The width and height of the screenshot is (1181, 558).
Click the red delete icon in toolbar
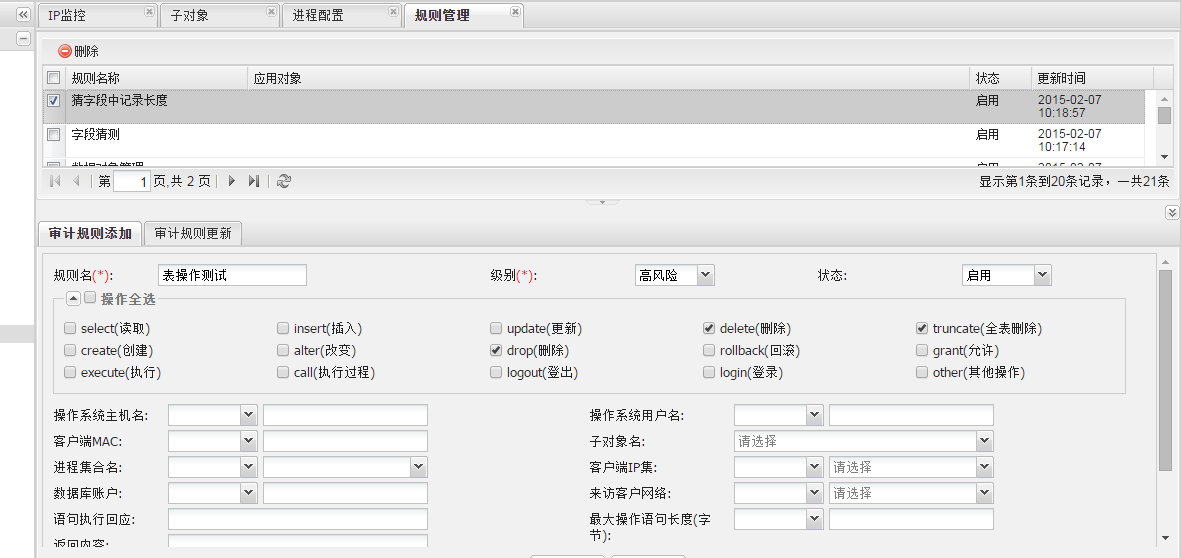click(x=65, y=51)
